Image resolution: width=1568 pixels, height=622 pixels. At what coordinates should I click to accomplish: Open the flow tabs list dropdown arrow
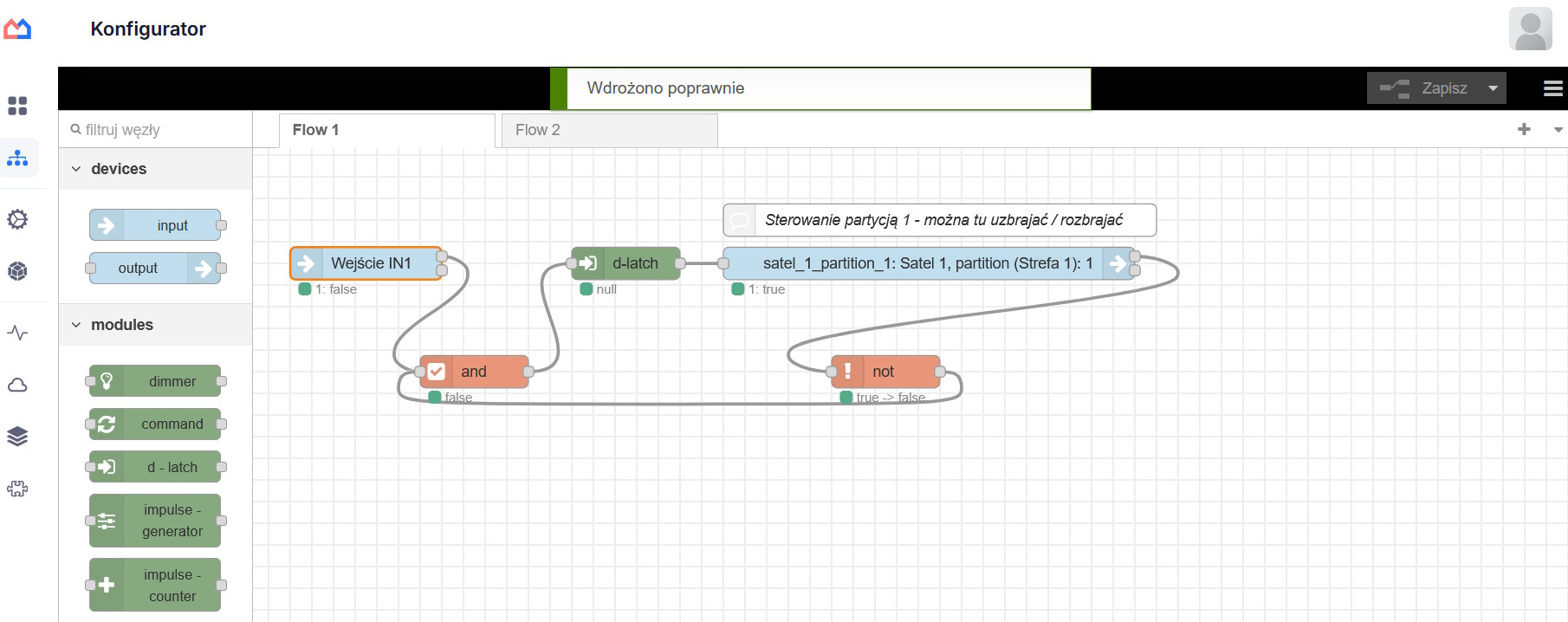click(x=1558, y=130)
